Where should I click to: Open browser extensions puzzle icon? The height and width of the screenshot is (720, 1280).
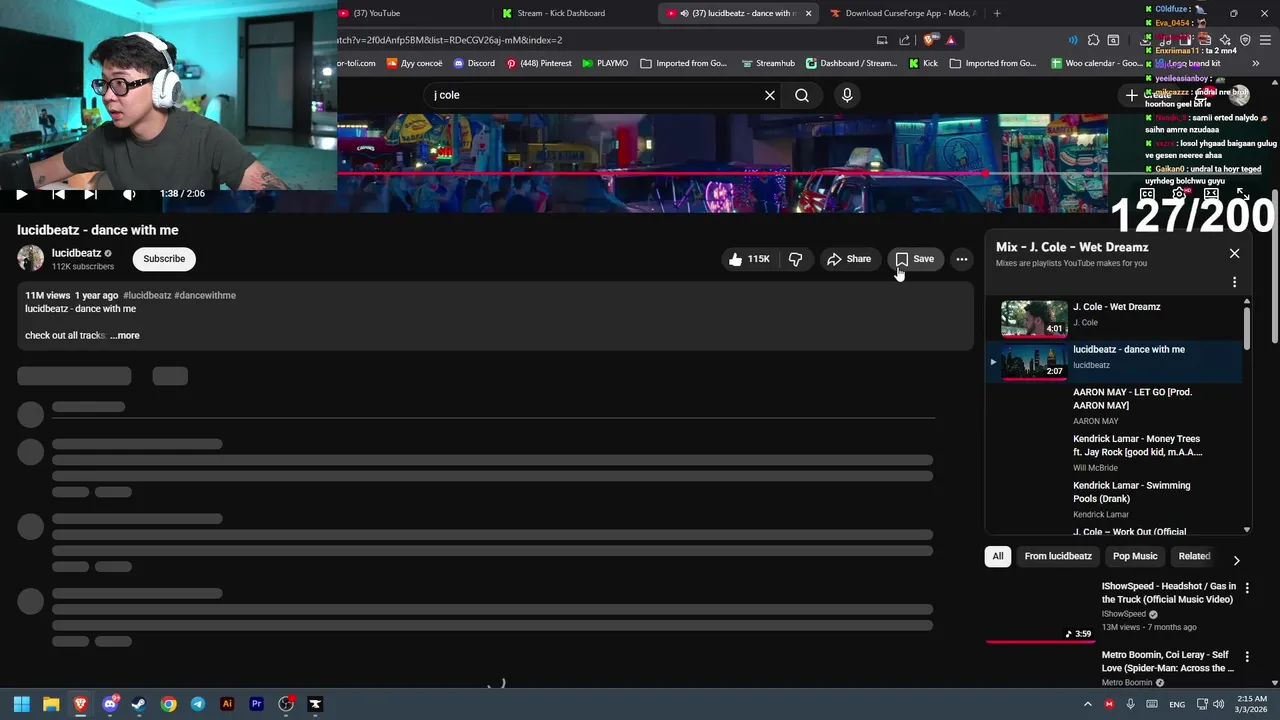click(x=1093, y=40)
